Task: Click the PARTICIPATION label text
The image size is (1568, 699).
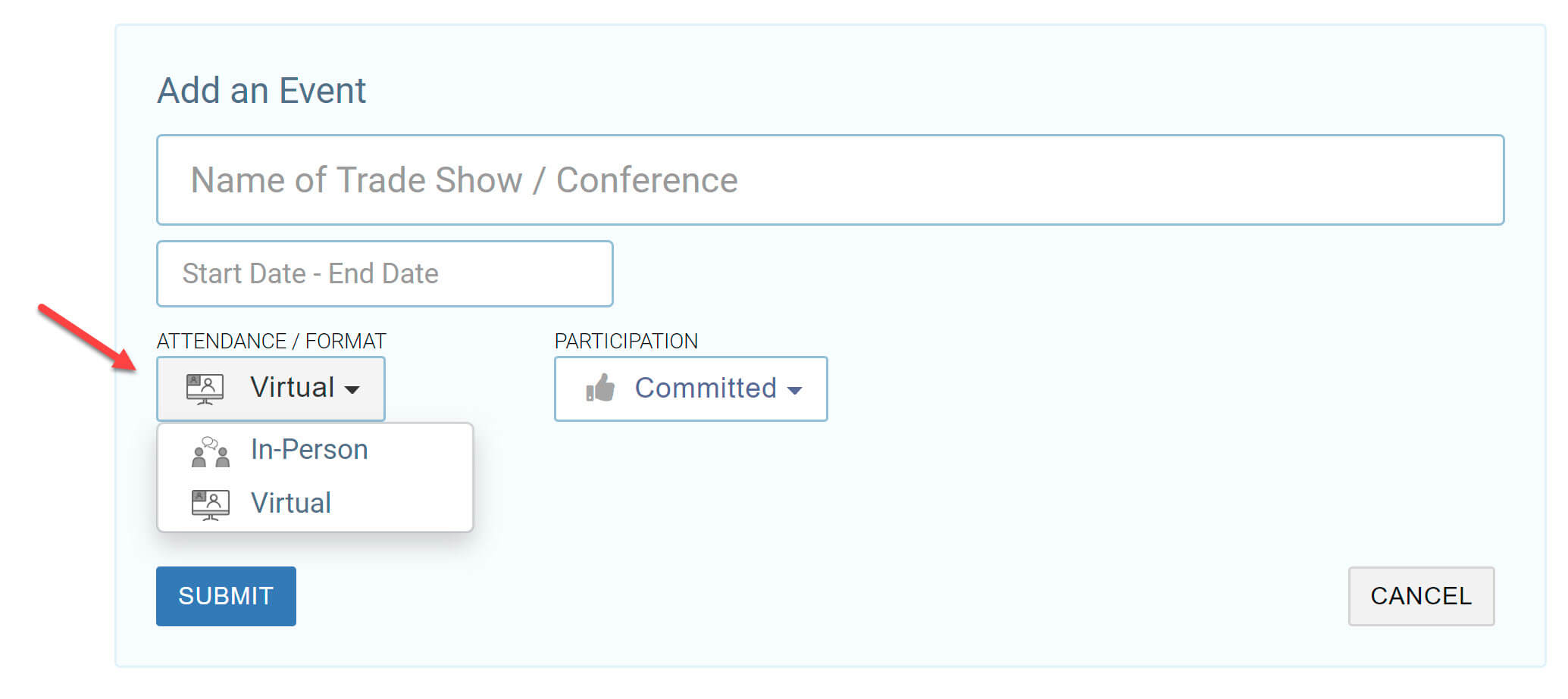Action: click(x=626, y=341)
